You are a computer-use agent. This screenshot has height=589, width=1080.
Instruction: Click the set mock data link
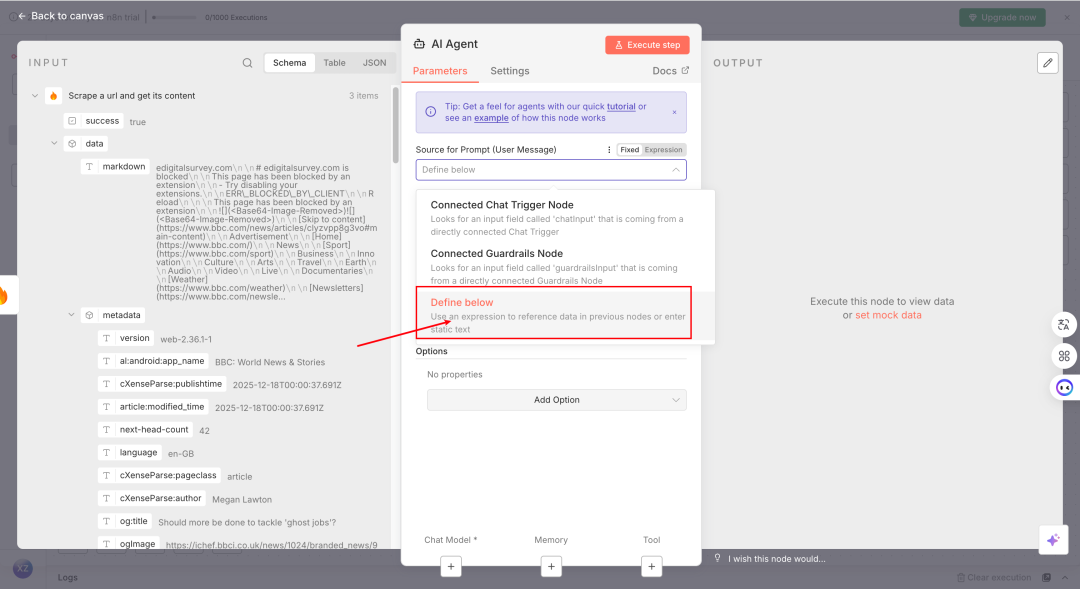click(x=888, y=315)
